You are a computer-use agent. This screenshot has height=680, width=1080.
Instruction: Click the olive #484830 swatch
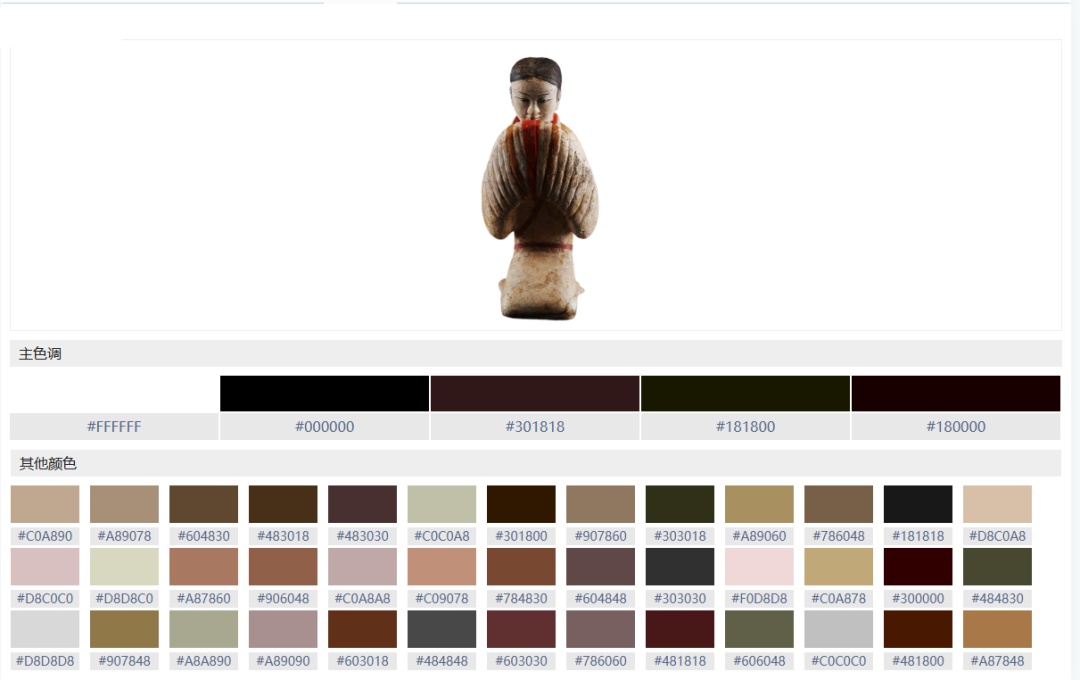click(x=997, y=566)
